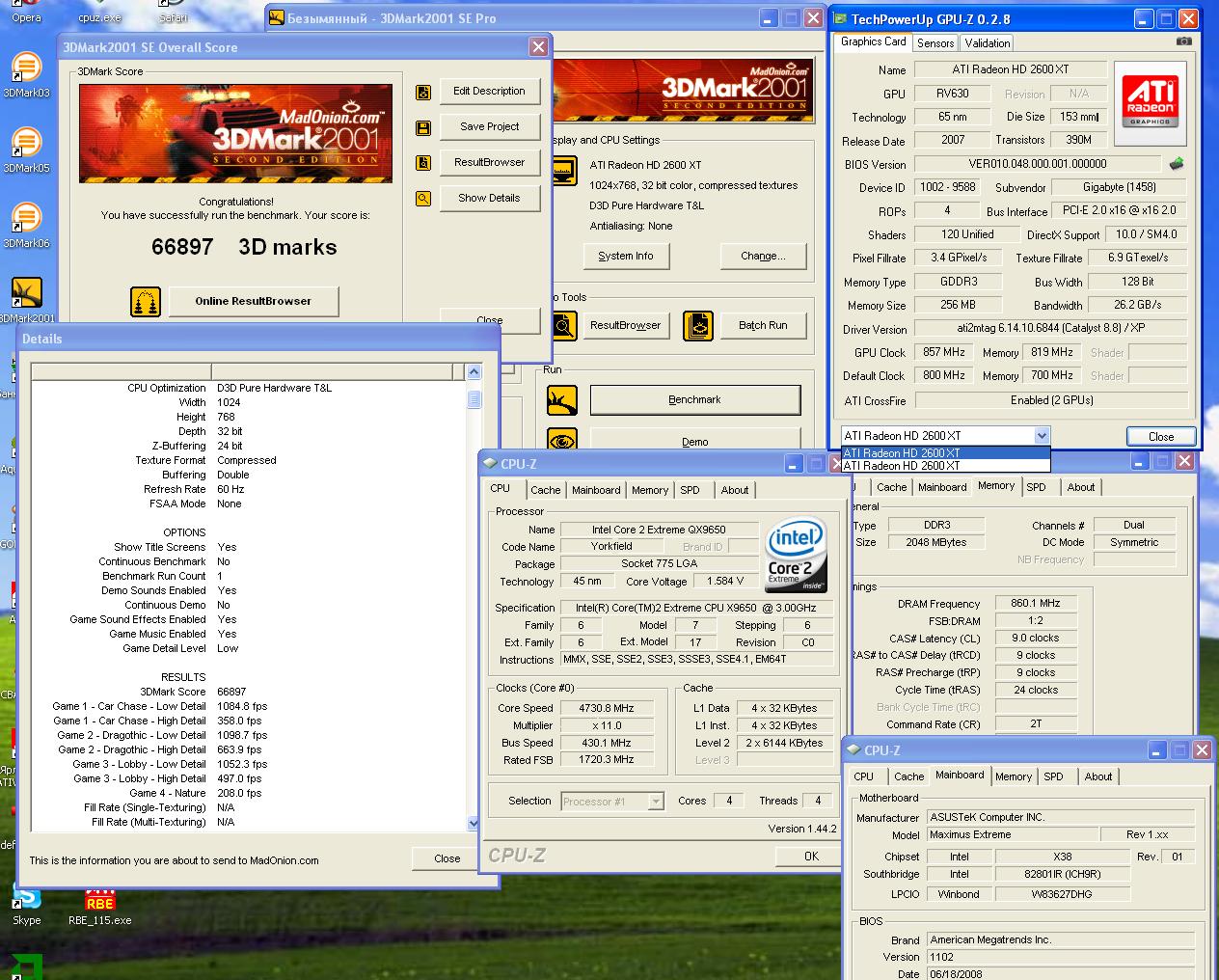Click the Benchmark runner icon in Run section
1219x980 pixels.
point(562,400)
